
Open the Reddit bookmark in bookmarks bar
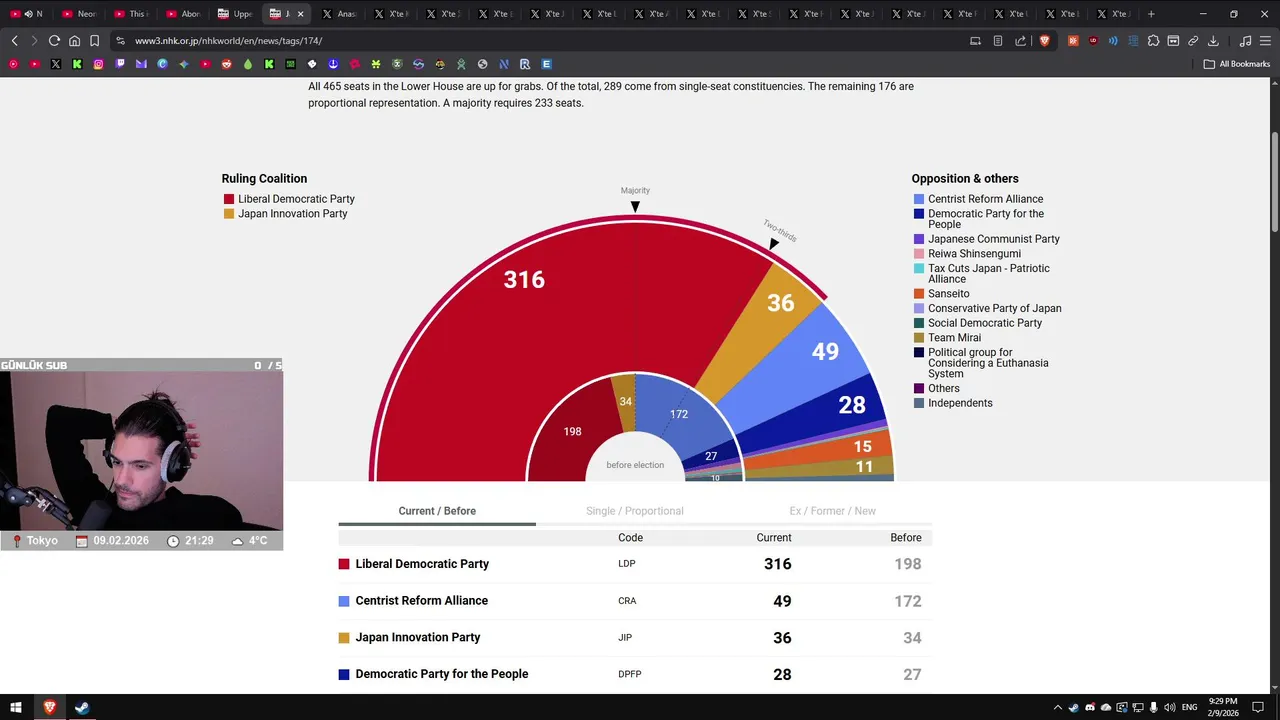click(227, 64)
